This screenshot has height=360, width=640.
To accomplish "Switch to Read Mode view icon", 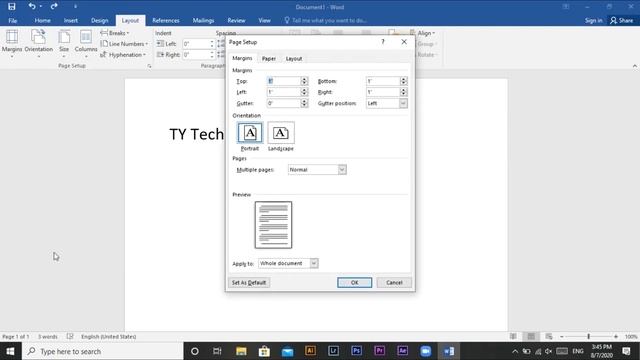I will click(x=513, y=336).
